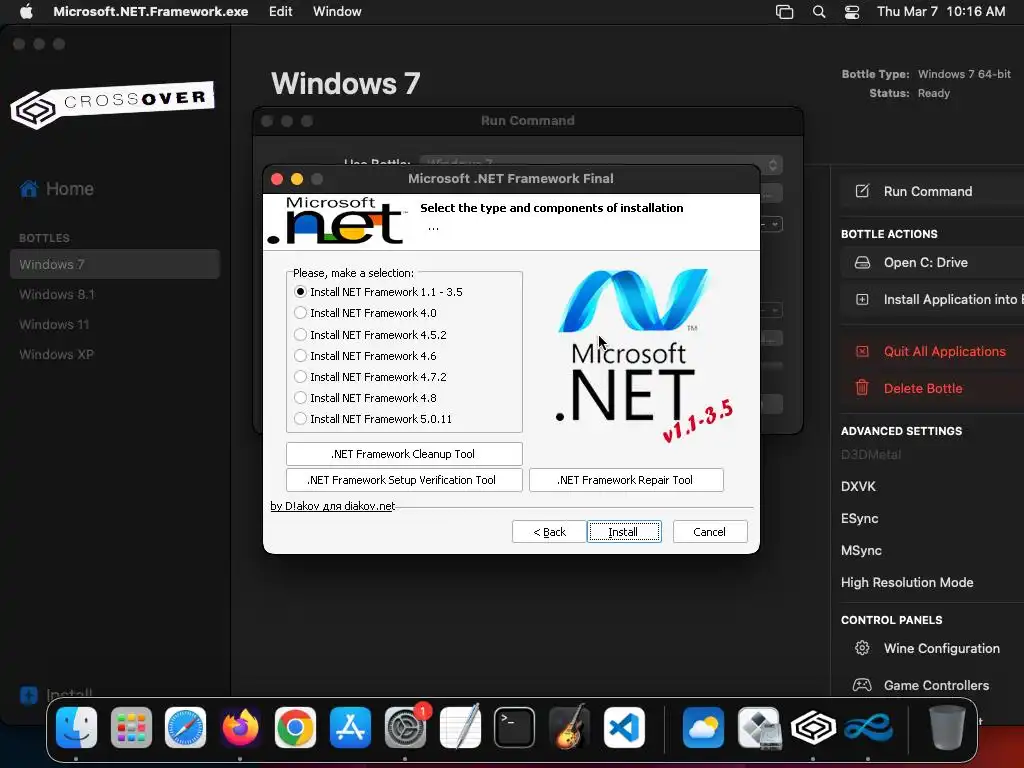Open the Window menu in menu bar

tap(337, 12)
